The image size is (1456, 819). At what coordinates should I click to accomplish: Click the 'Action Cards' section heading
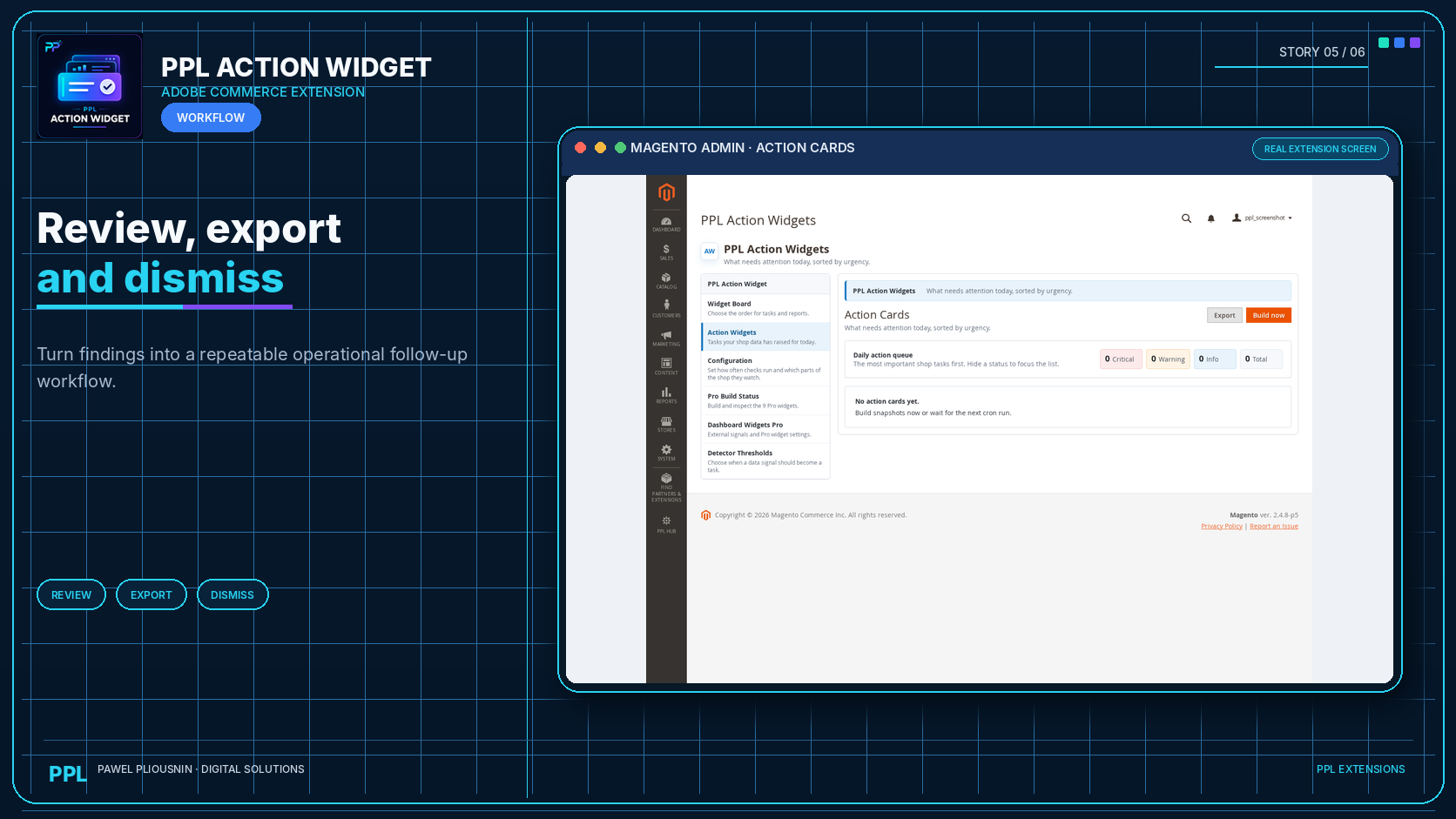tap(877, 315)
